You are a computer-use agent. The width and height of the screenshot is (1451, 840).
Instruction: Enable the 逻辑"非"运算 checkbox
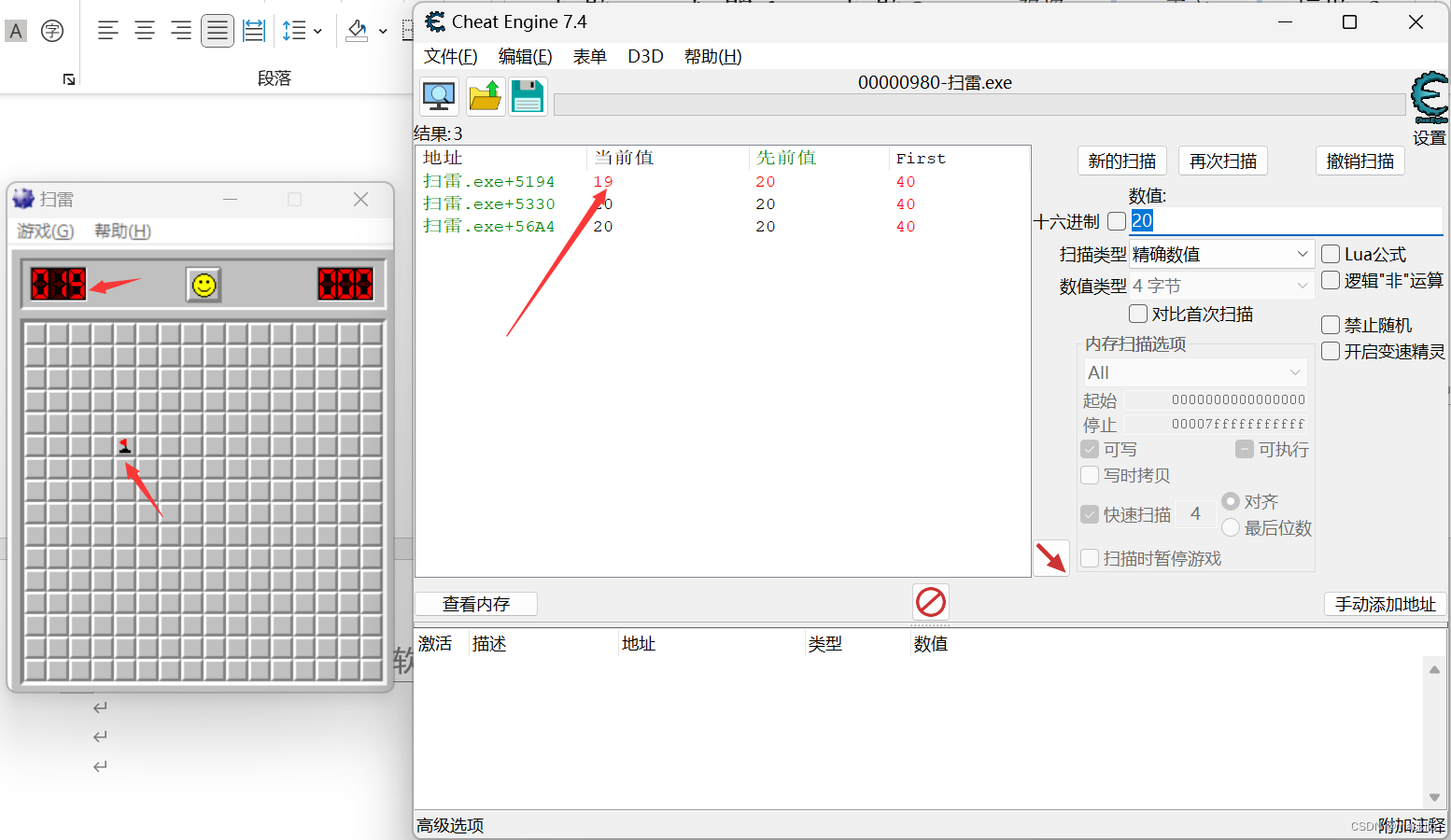pyautogui.click(x=1331, y=280)
